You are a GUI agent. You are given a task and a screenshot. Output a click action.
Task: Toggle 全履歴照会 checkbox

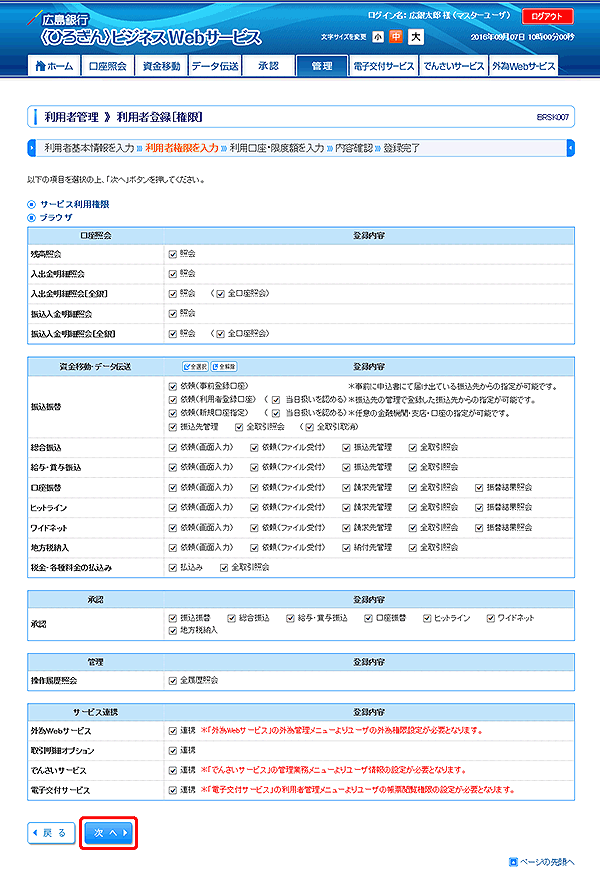coord(173,681)
